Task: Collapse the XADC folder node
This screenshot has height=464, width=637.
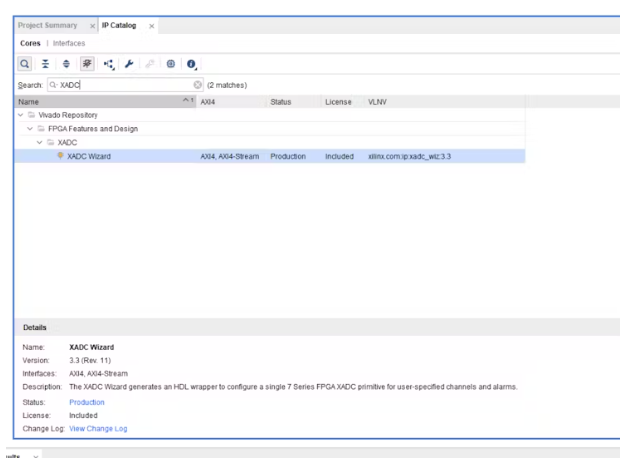Action: tap(40, 142)
